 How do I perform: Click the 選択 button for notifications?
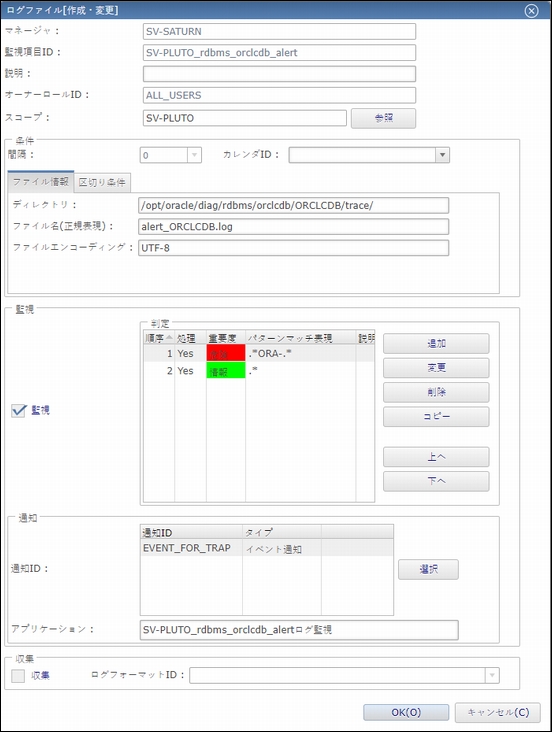coord(428,569)
